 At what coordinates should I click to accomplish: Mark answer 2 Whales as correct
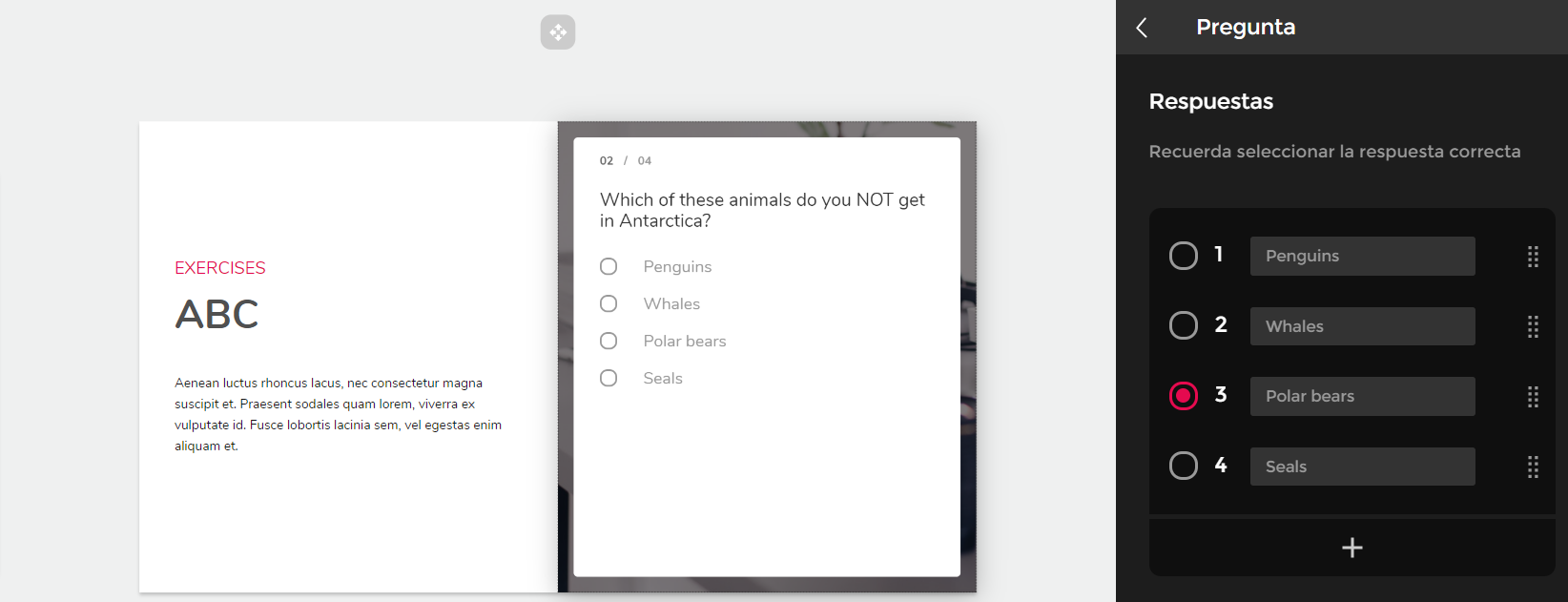tap(1184, 326)
